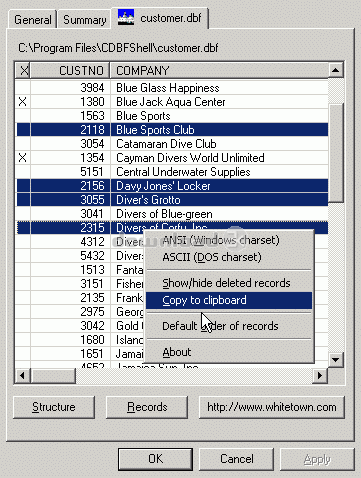Screen dimensions: 361x478
Task: Select Central Underwater Supplies row
Action: tap(172, 172)
